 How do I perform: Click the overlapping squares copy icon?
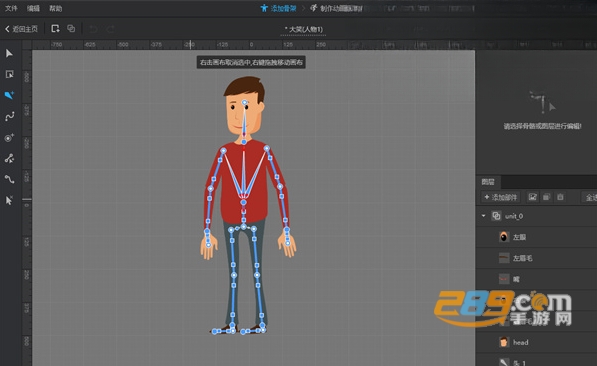click(x=71, y=29)
